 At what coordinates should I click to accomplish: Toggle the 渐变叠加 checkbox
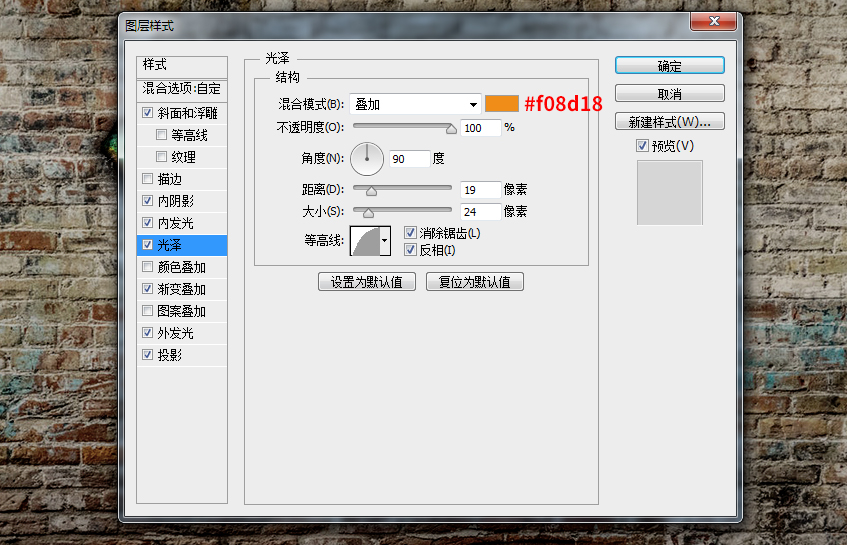click(147, 289)
